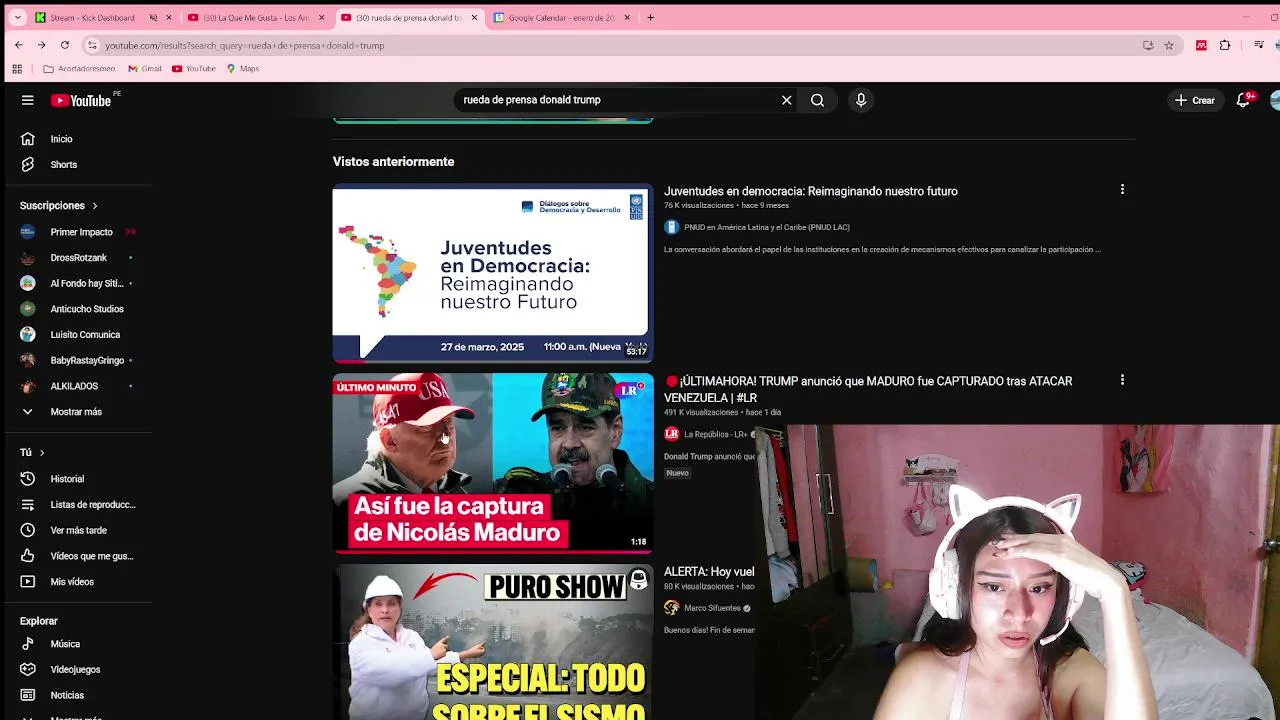
Task: Play captura de Nicolás Maduro thumbnail
Action: click(x=492, y=463)
